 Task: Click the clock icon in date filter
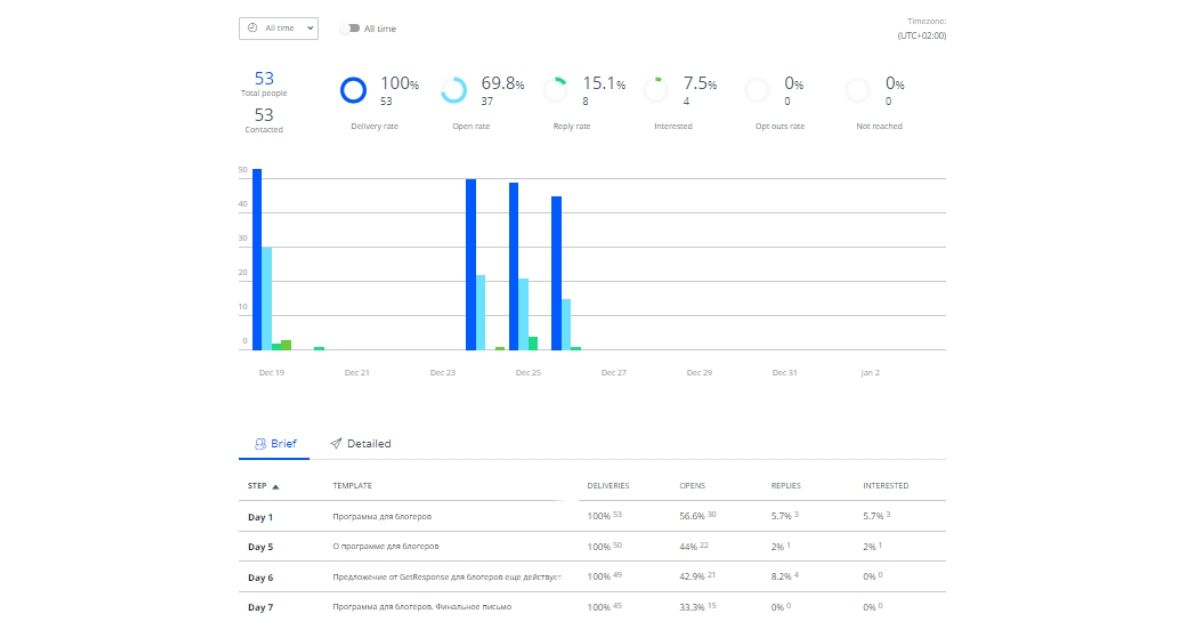tap(253, 28)
